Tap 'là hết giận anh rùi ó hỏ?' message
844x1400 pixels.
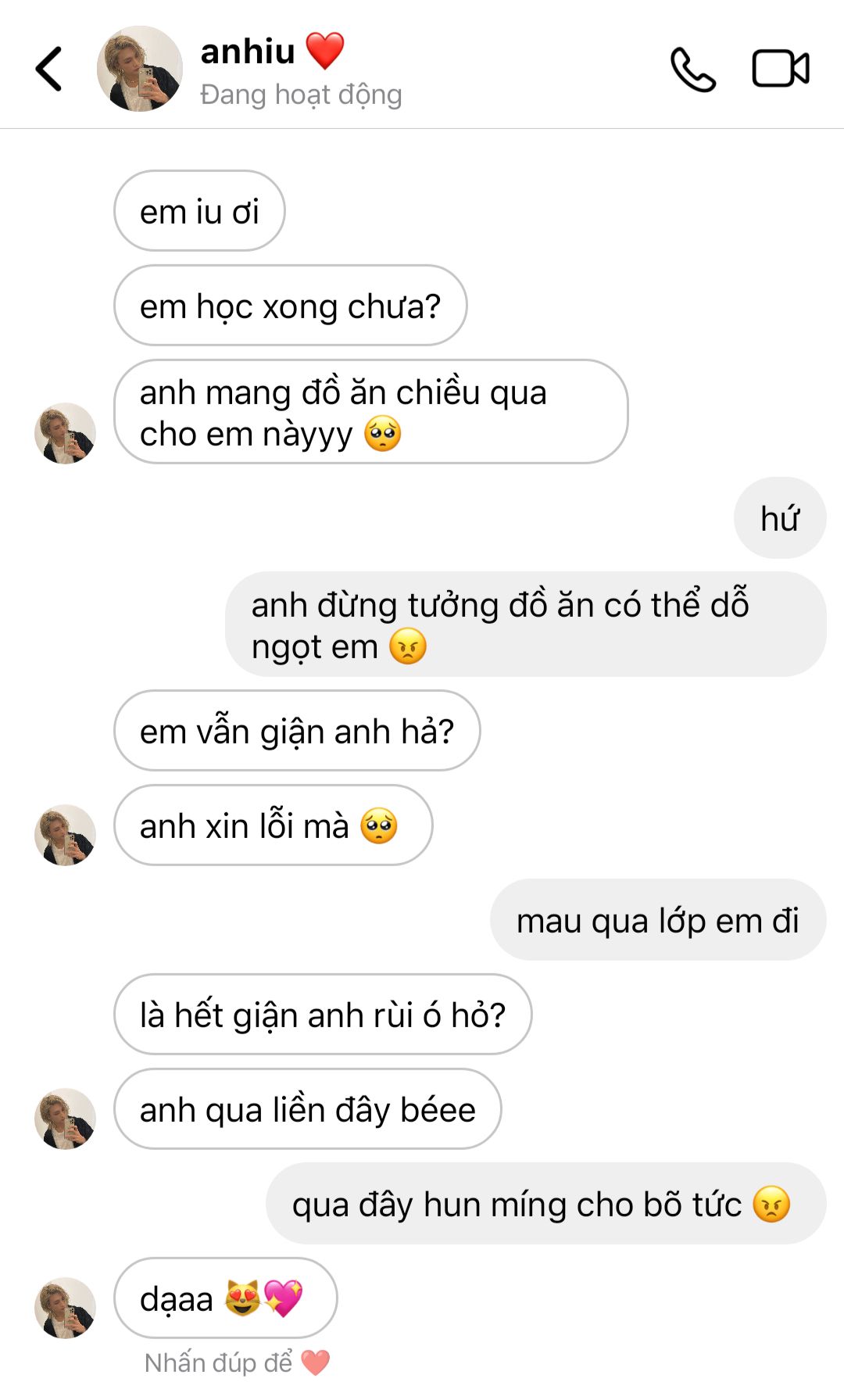click(322, 1015)
